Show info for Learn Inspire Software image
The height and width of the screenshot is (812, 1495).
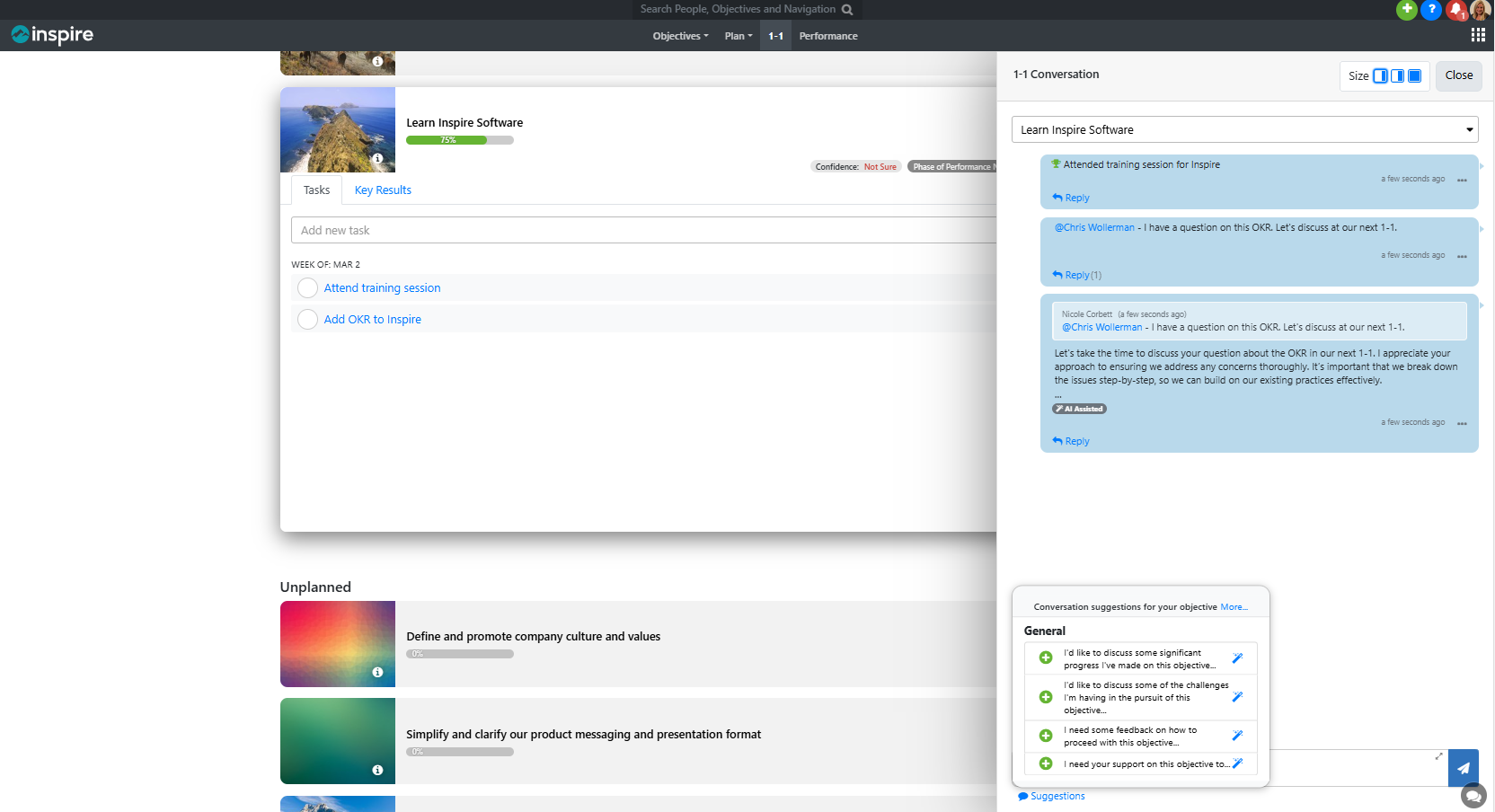pos(377,158)
